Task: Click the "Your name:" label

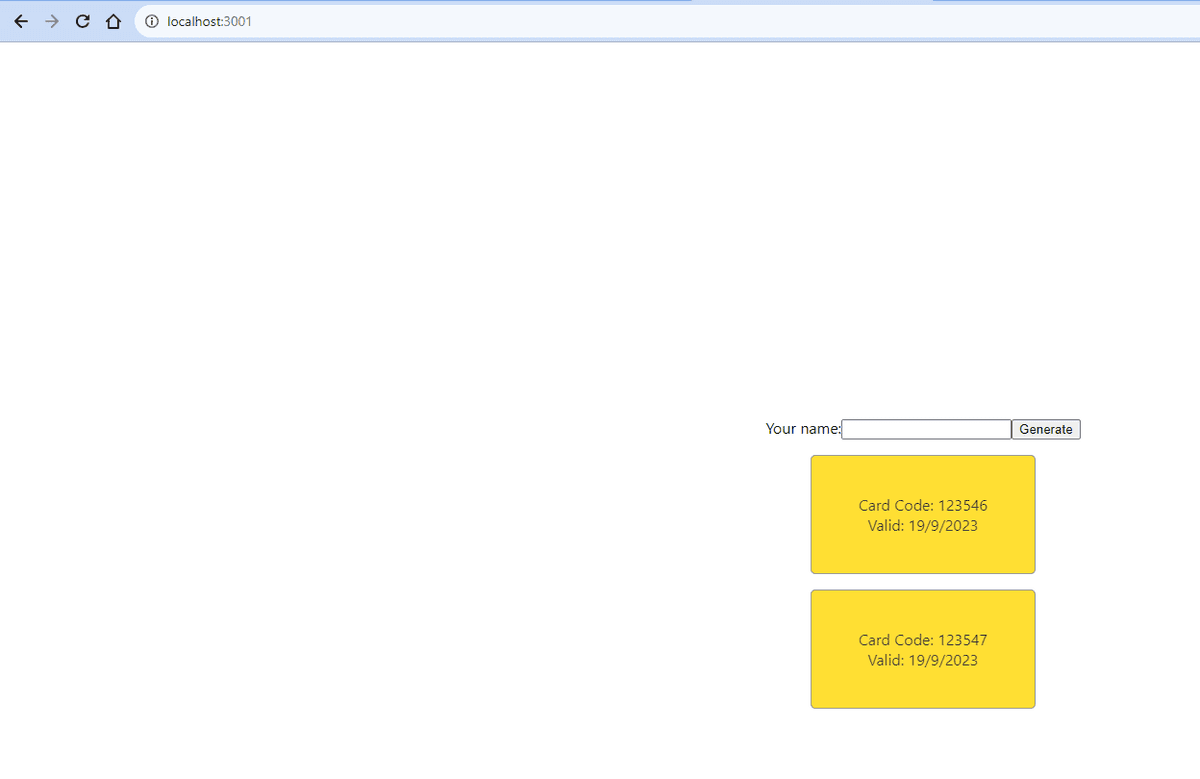Action: (802, 429)
